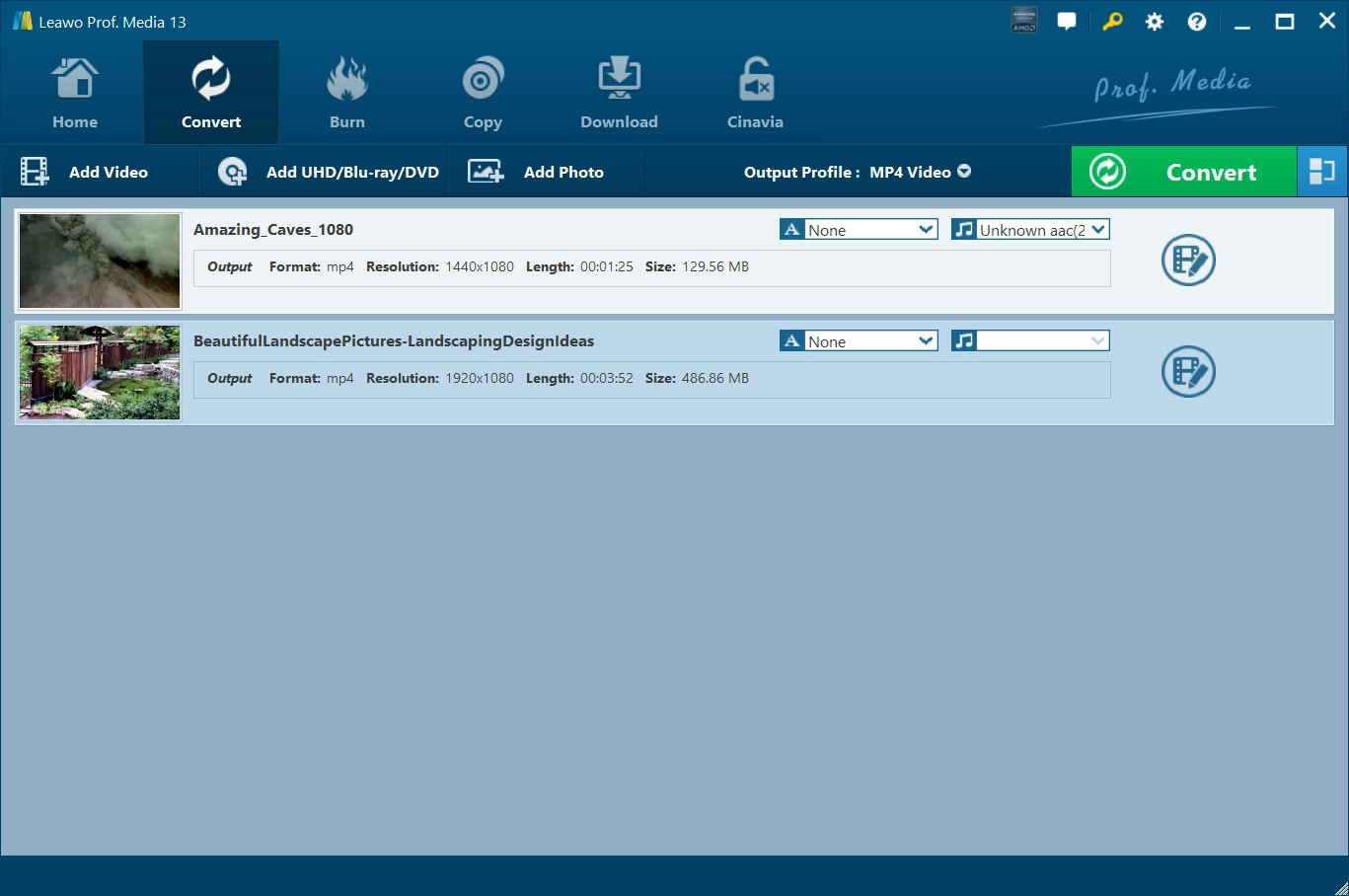
Task: Click the Add Video button
Action: pyautogui.click(x=86, y=172)
